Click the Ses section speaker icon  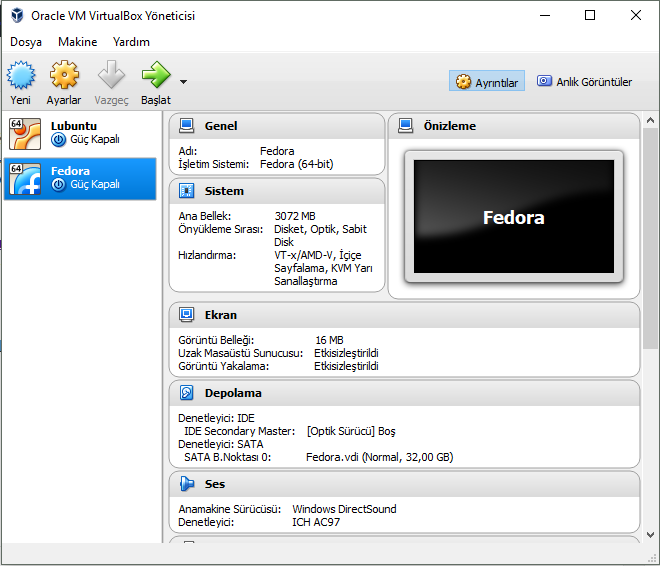pos(186,484)
